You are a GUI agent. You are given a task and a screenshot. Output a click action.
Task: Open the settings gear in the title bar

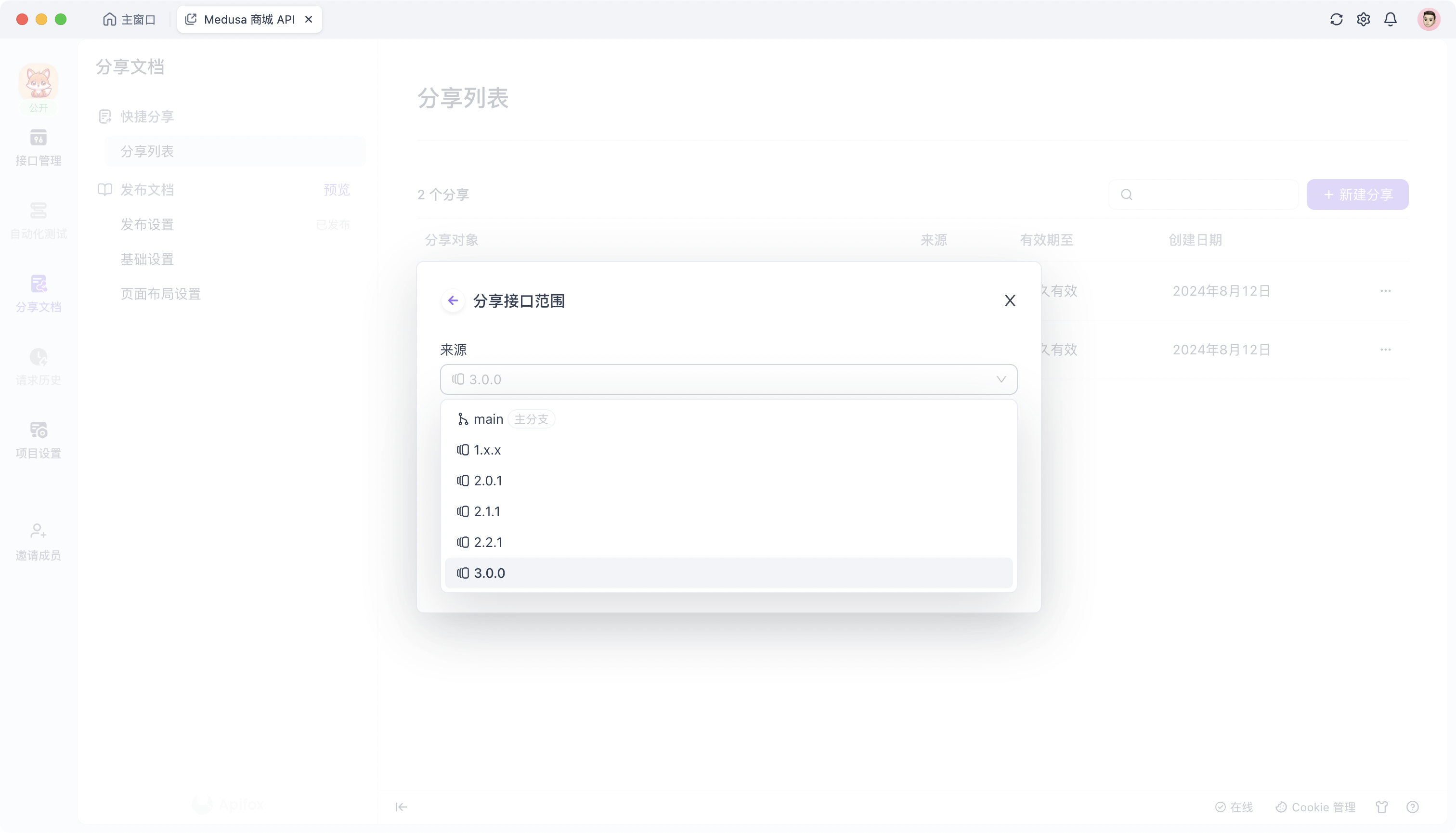click(x=1364, y=19)
